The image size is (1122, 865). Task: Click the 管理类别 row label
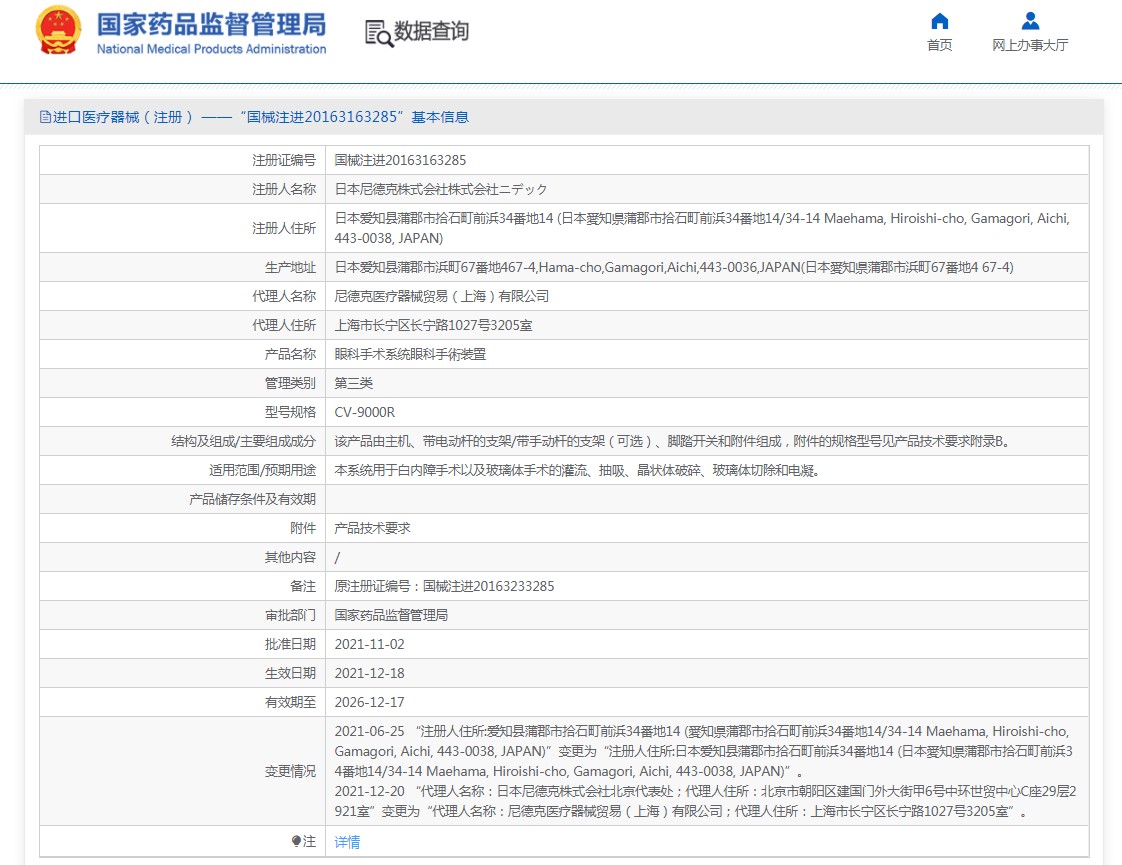pyautogui.click(x=290, y=383)
